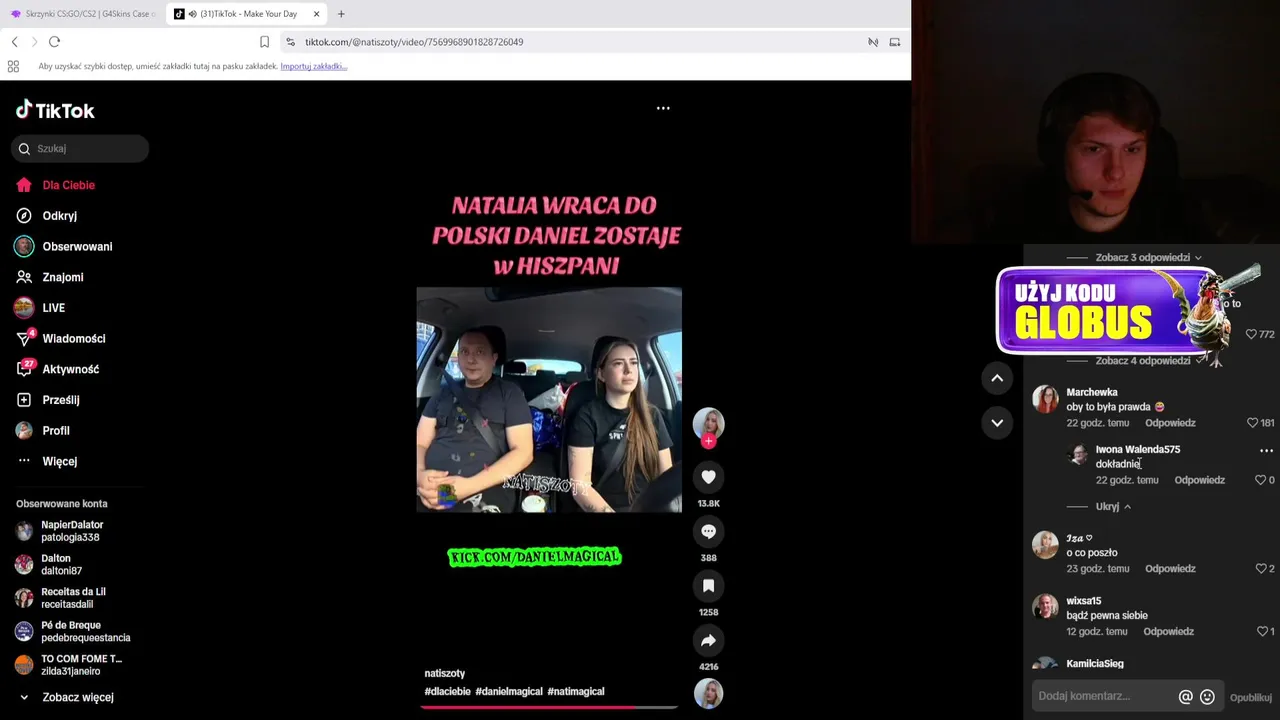Open three-dot video options menu
This screenshot has height=720, width=1280.
[x=663, y=108]
